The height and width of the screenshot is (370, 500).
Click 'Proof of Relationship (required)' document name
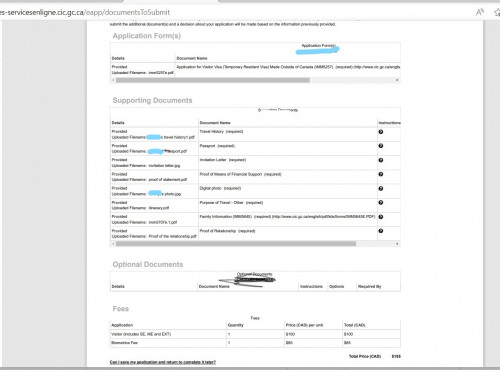227,231
